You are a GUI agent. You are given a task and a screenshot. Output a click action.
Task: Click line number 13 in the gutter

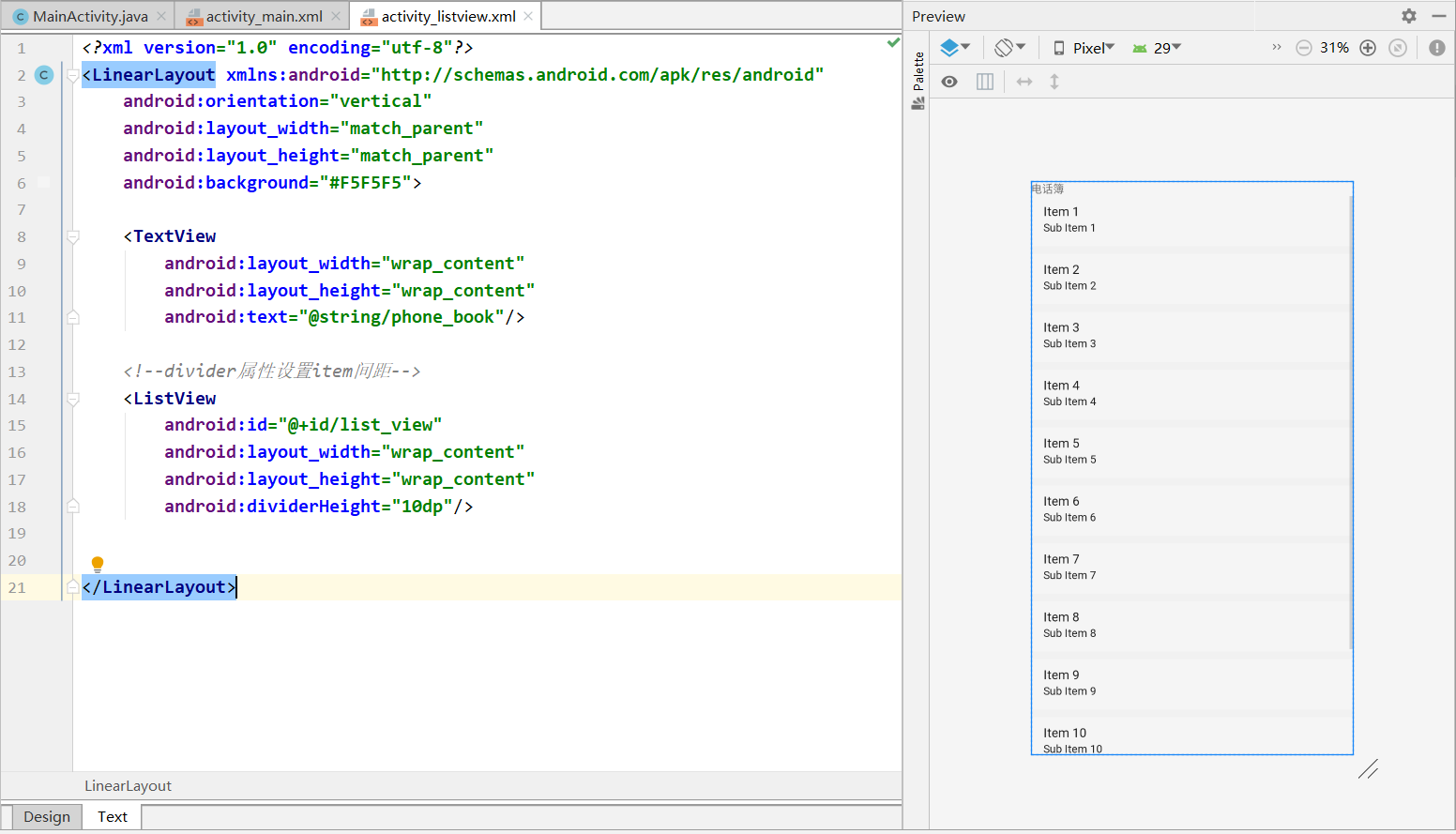[x=17, y=372]
